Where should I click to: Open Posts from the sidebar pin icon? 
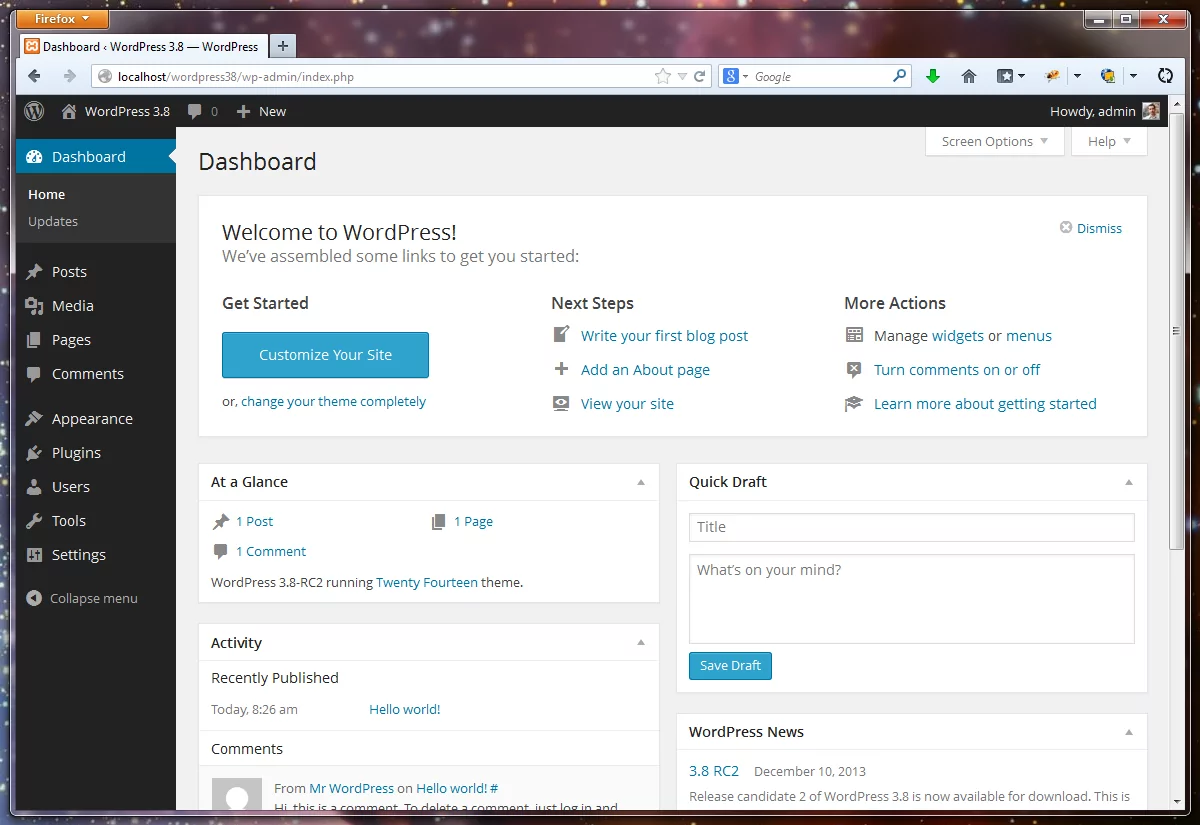click(35, 272)
